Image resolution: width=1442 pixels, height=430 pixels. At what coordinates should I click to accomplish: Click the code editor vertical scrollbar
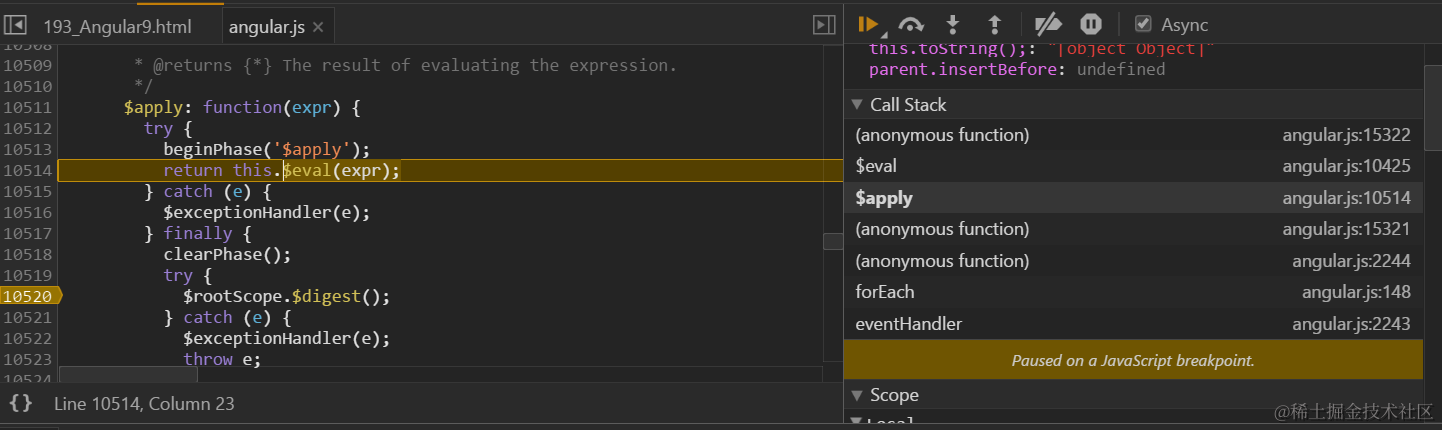click(x=833, y=241)
